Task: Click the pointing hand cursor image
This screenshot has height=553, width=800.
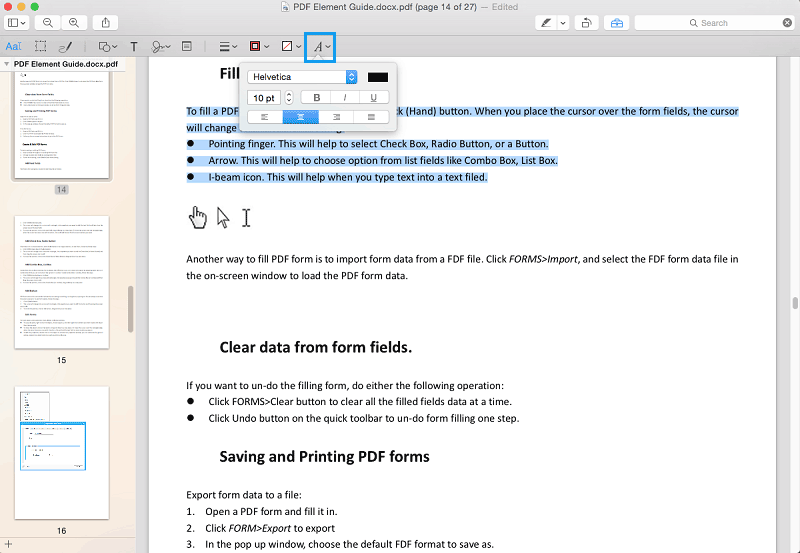Action: coord(198,217)
